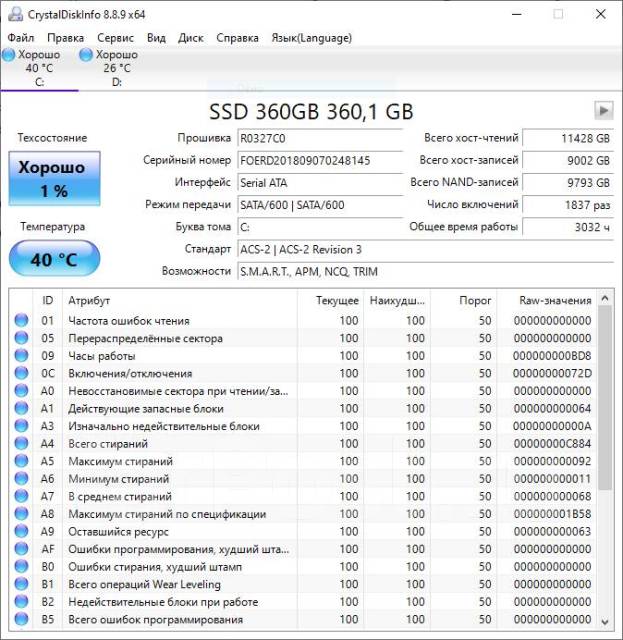Open the Язык(Language) menu
Image resolution: width=623 pixels, height=640 pixels.
pos(311,38)
